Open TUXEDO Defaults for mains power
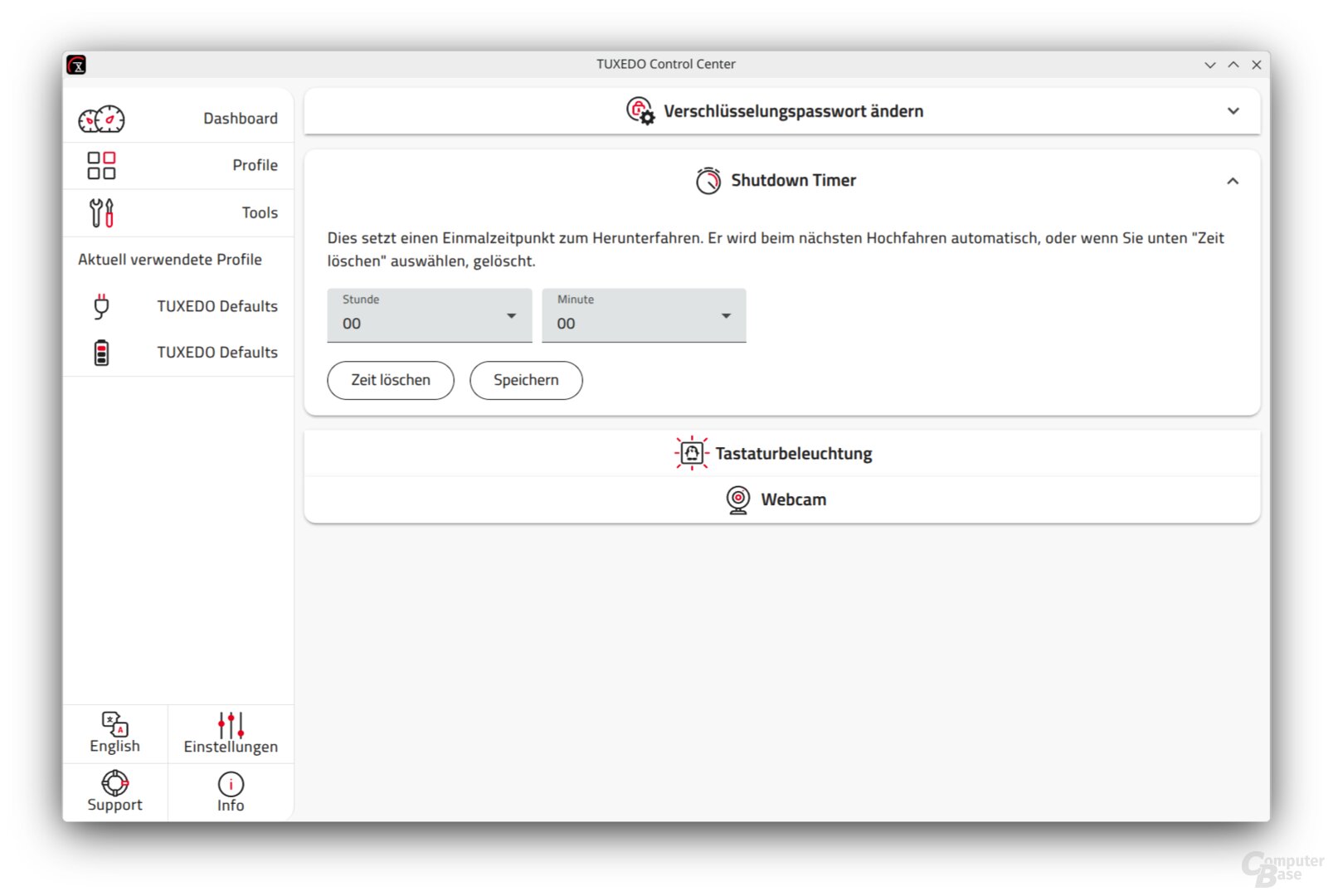This screenshot has width=1333, height=896. [217, 306]
